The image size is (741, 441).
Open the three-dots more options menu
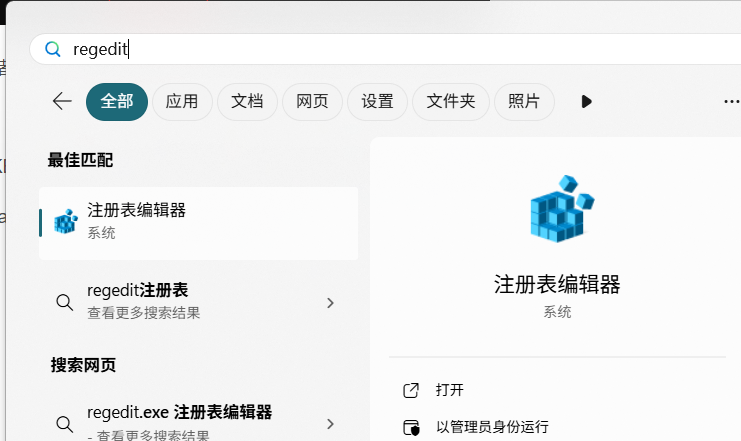click(732, 102)
